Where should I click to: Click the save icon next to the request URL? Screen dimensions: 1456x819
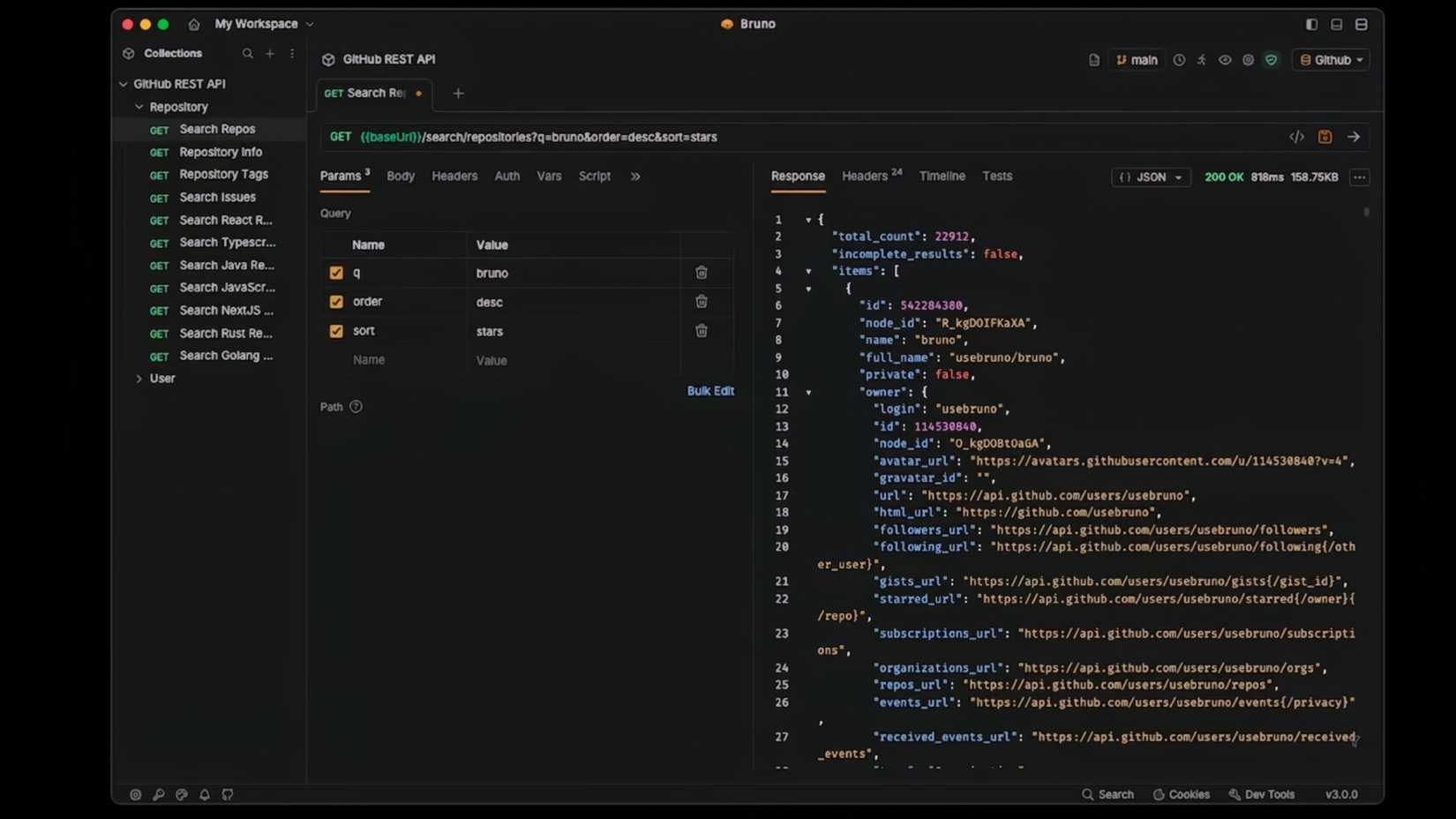click(x=1325, y=137)
